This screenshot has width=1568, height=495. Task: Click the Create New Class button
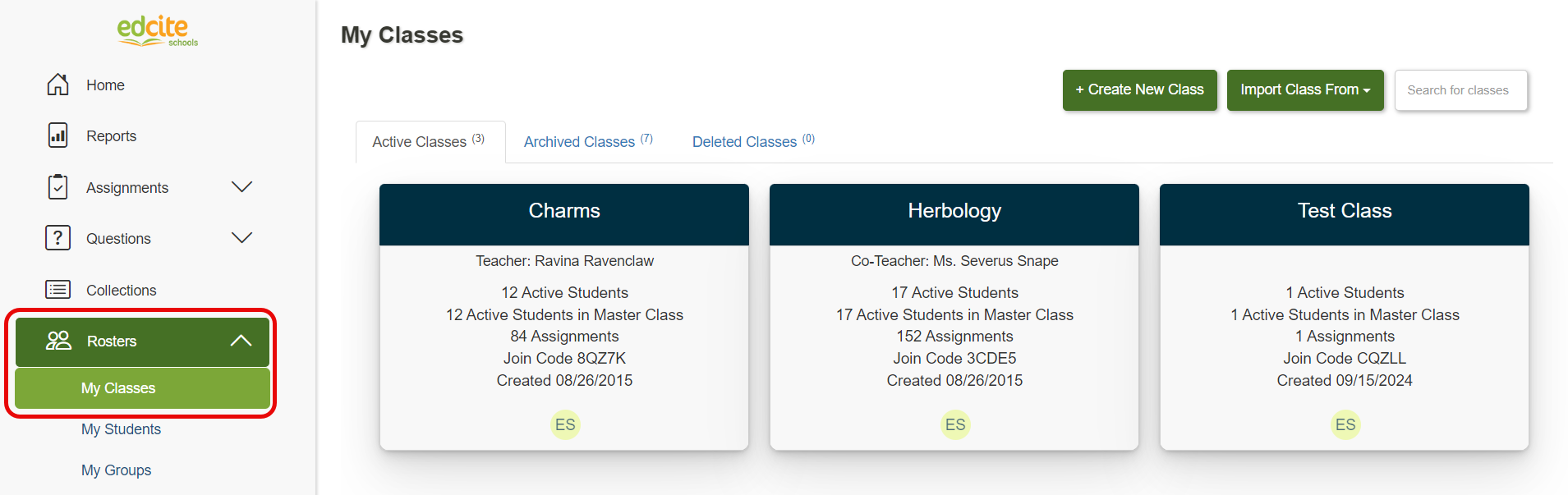(x=1139, y=89)
